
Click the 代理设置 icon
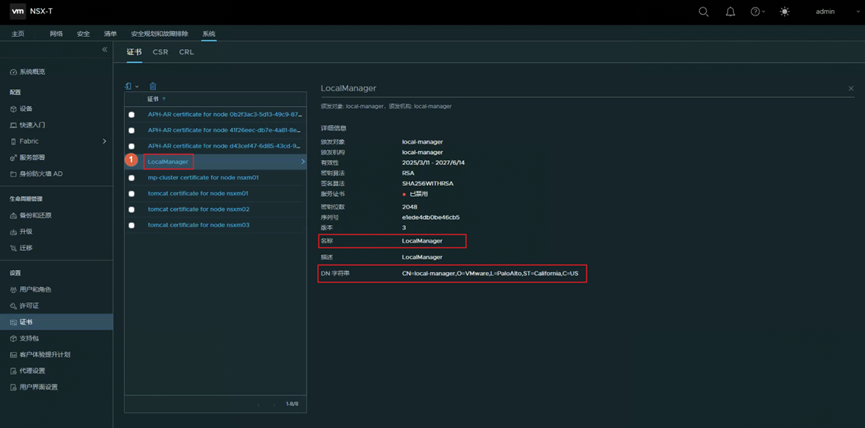14,371
